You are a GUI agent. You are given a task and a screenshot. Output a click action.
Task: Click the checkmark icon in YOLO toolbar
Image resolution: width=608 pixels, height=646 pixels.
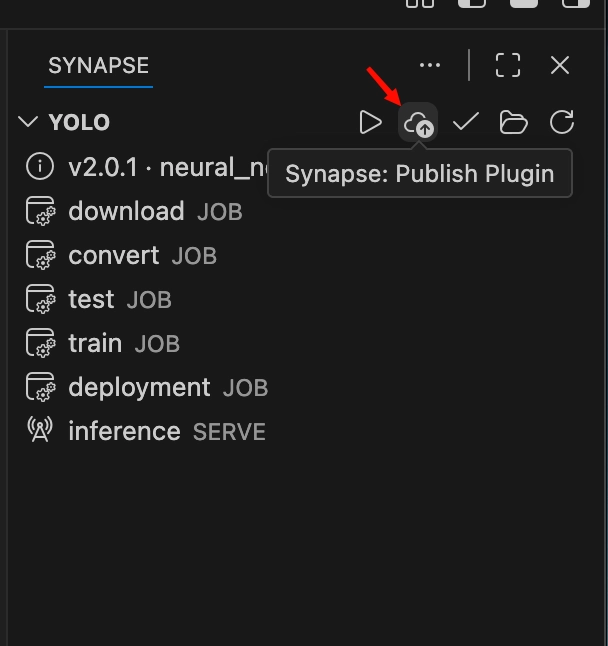click(x=466, y=122)
